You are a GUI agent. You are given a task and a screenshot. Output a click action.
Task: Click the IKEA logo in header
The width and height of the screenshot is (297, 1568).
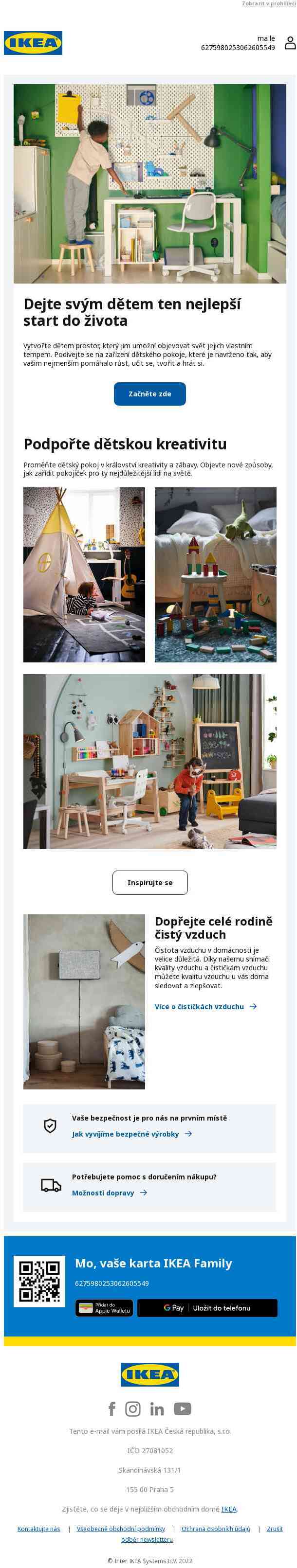coord(33,43)
